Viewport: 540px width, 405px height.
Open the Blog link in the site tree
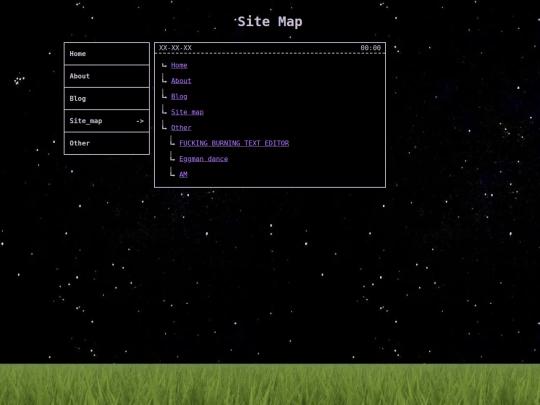tap(179, 96)
